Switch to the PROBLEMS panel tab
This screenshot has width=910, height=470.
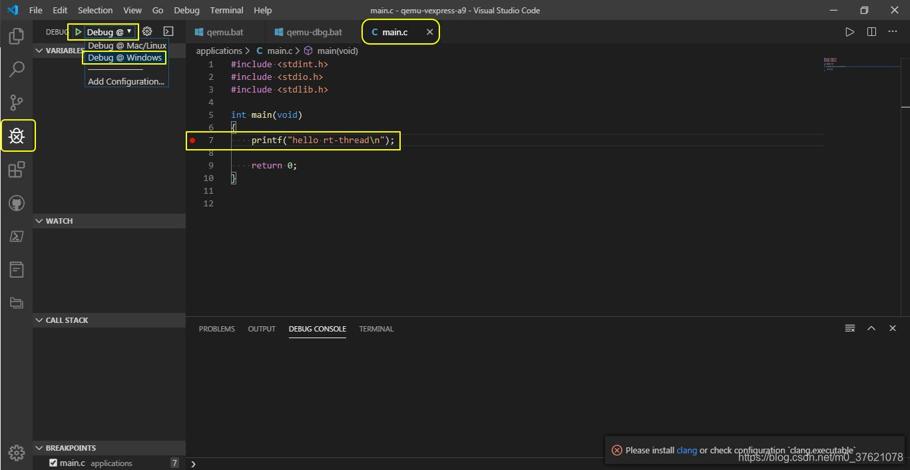(x=216, y=328)
